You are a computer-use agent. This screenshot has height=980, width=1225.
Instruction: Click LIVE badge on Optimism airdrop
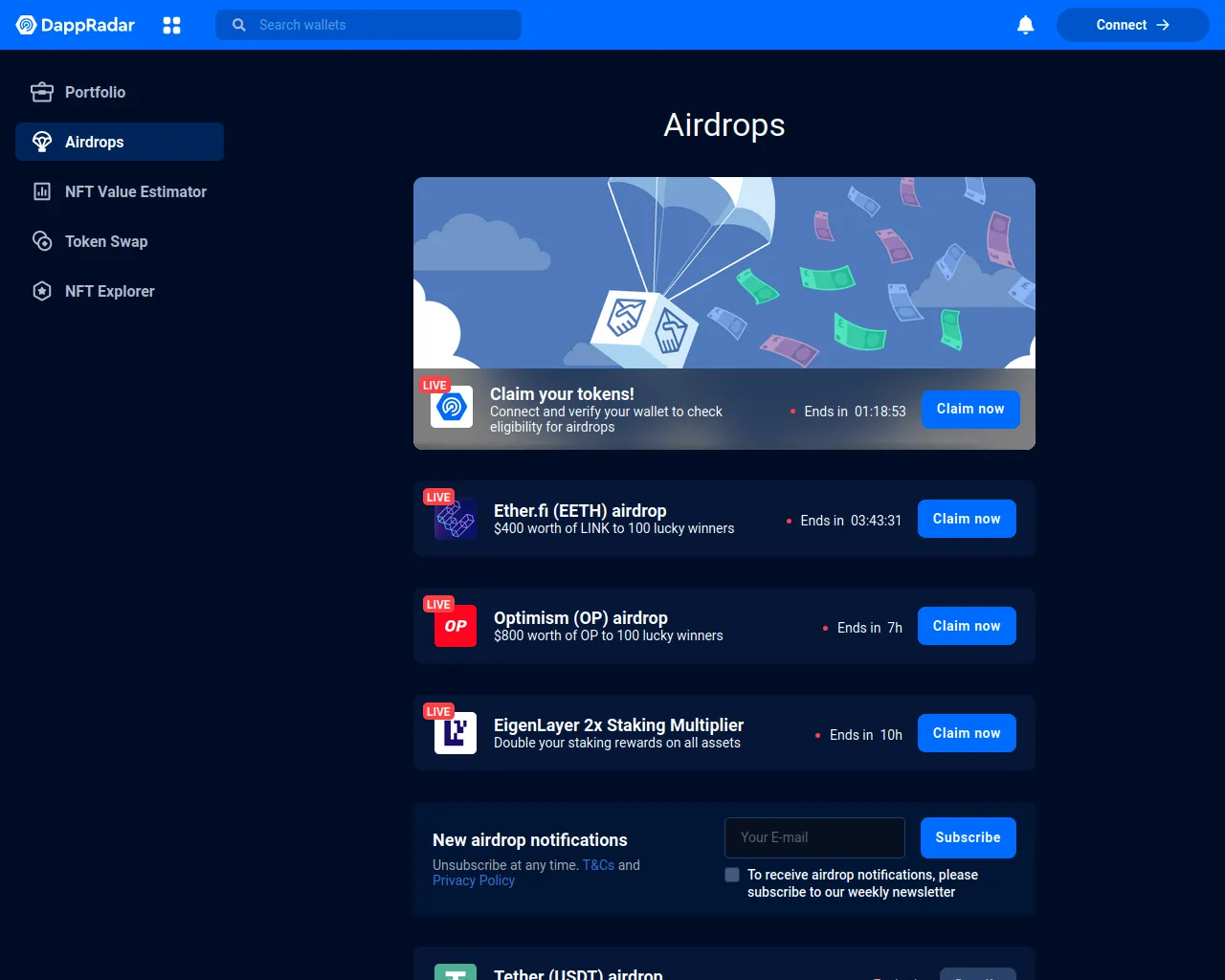(x=438, y=604)
